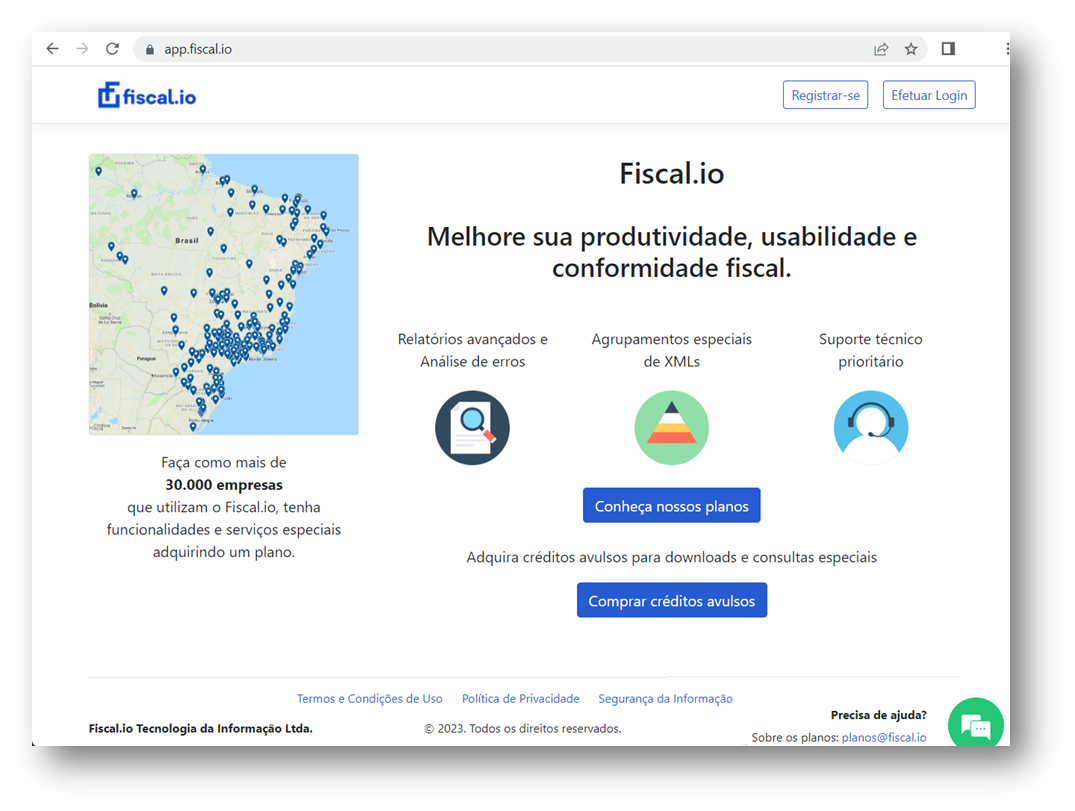Click the planos@fiscal.io email link
The height and width of the screenshot is (811, 1075).
click(884, 738)
